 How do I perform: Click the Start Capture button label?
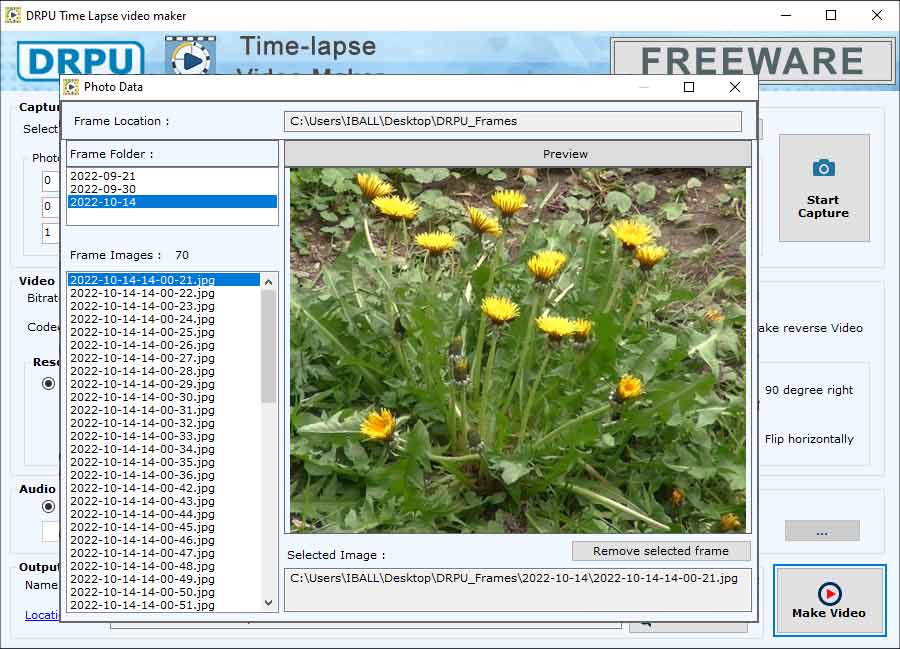pos(823,207)
